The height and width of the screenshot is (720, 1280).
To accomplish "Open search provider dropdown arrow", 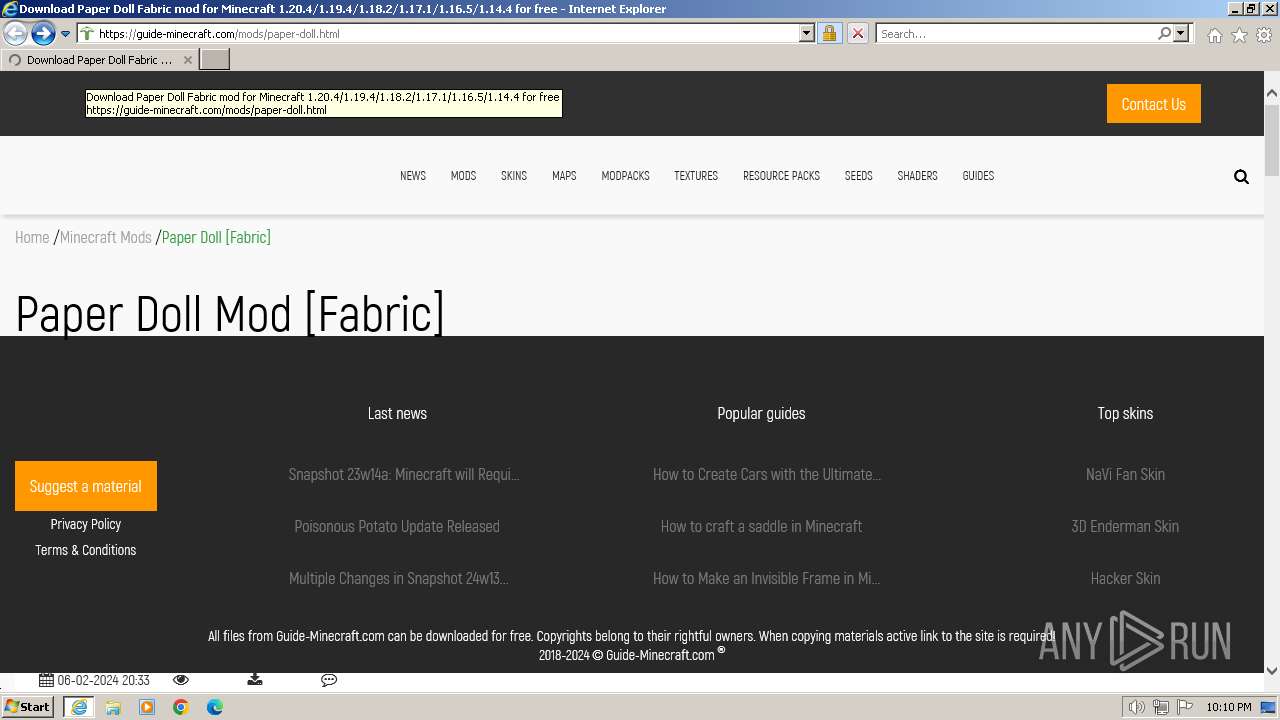I will (1181, 33).
